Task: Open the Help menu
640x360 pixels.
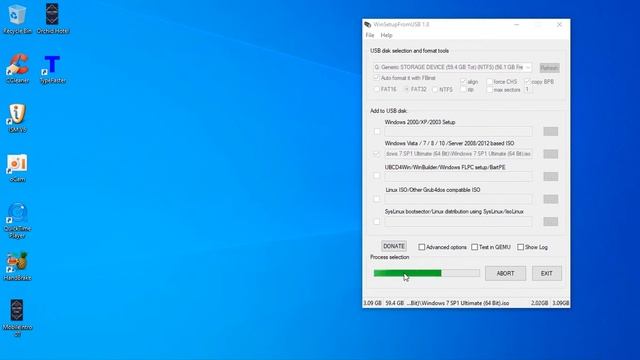Action: click(x=386, y=36)
